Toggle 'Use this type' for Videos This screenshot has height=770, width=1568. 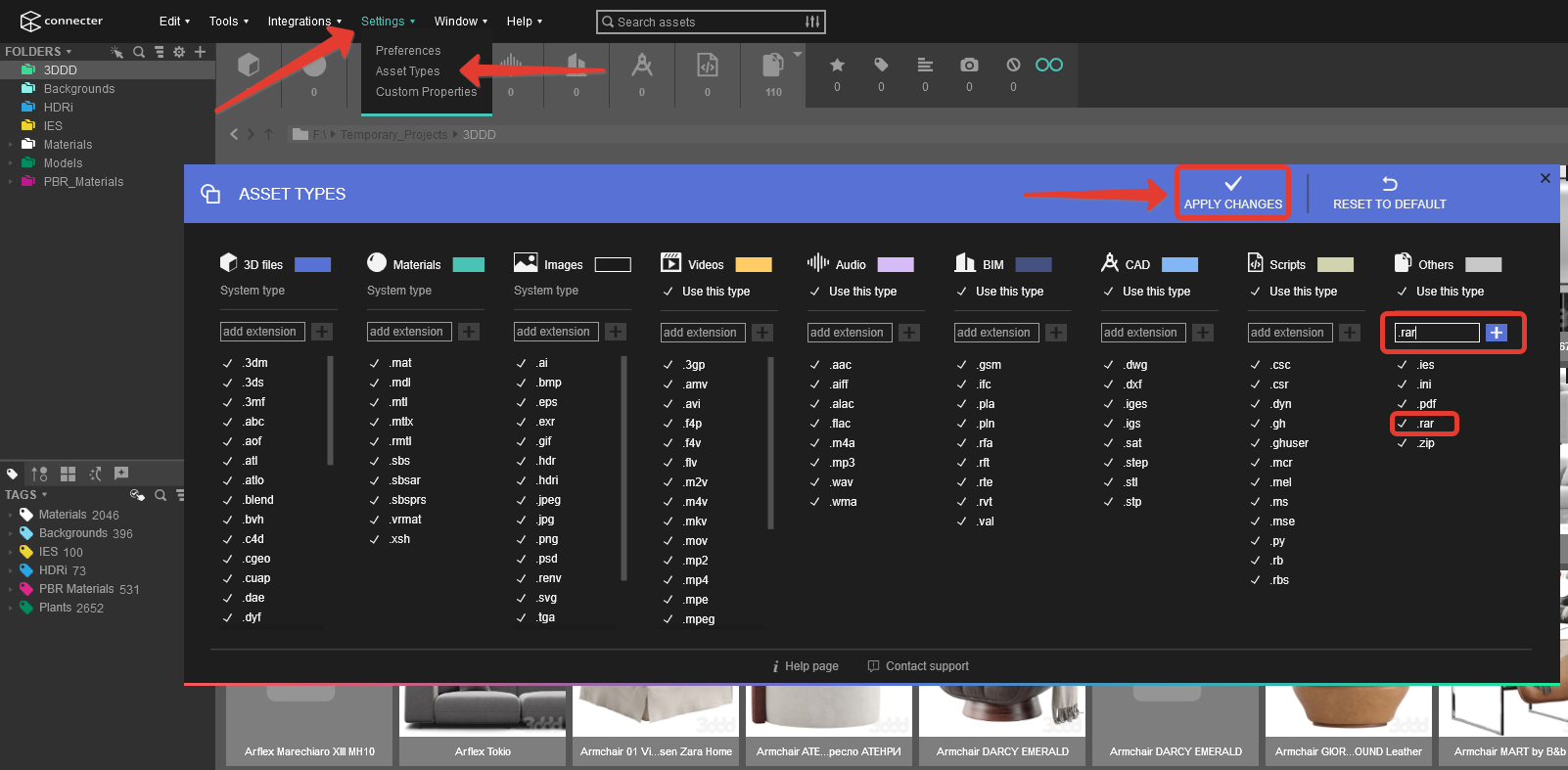[669, 292]
